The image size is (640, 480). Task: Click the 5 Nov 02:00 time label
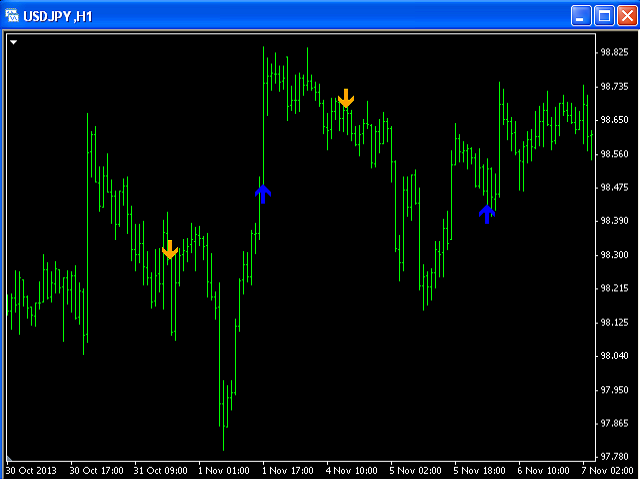tap(416, 471)
